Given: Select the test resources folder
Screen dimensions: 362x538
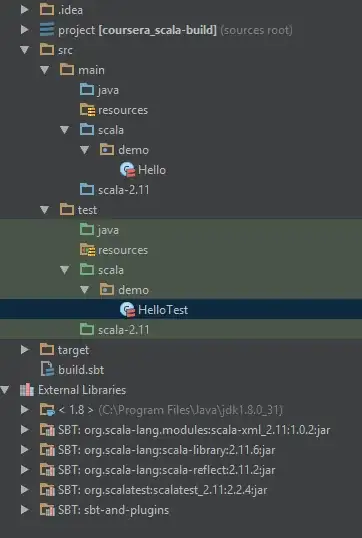Looking at the screenshot, I should click(x=123, y=250).
